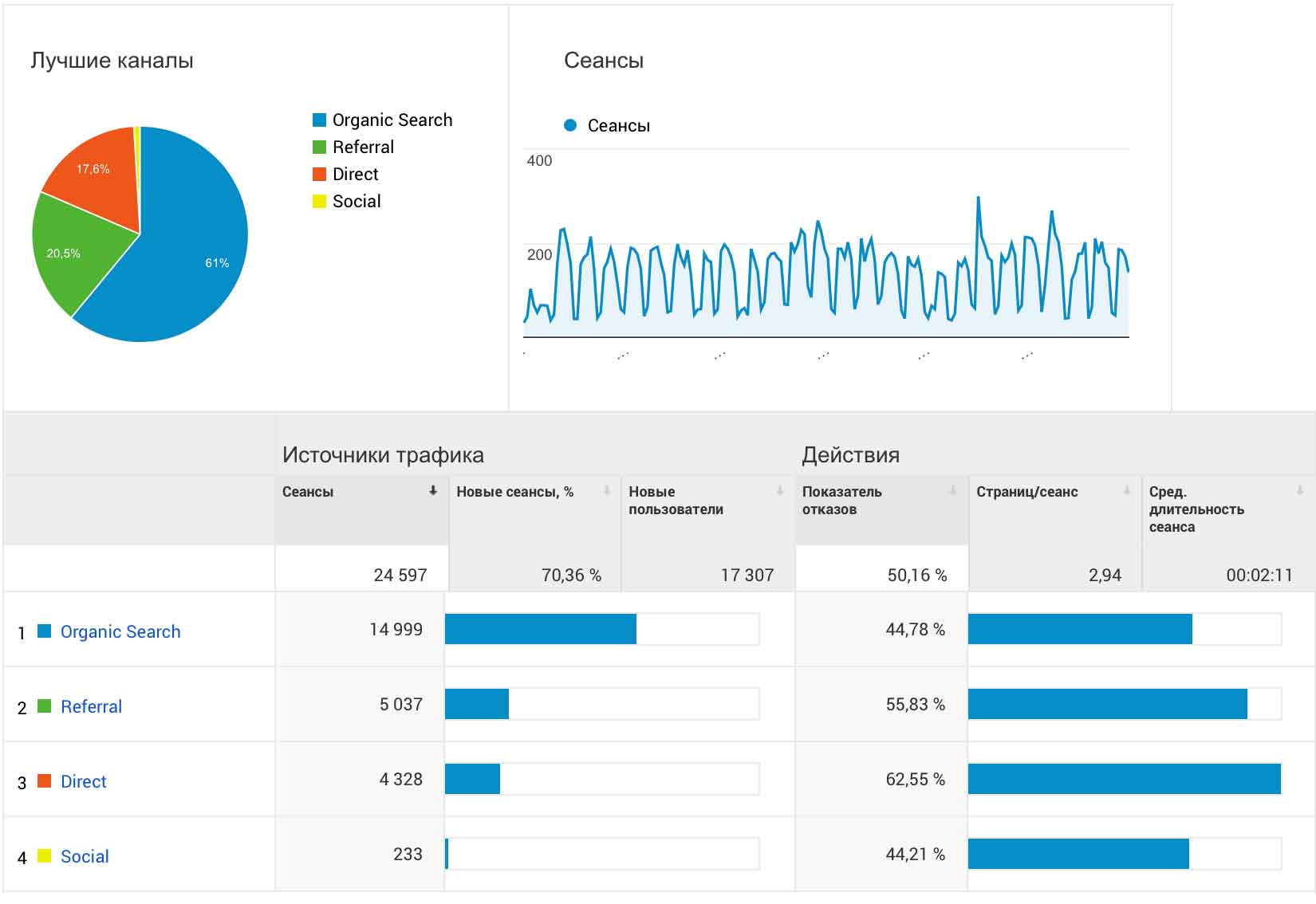Click the 17 307 new users total
The height and width of the screenshot is (904, 1316).
pos(747,576)
